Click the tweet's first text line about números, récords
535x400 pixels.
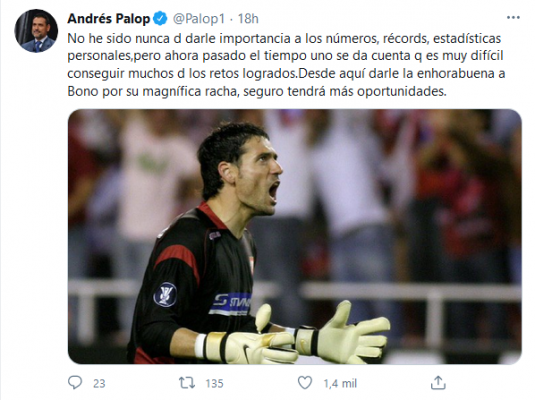pos(284,38)
